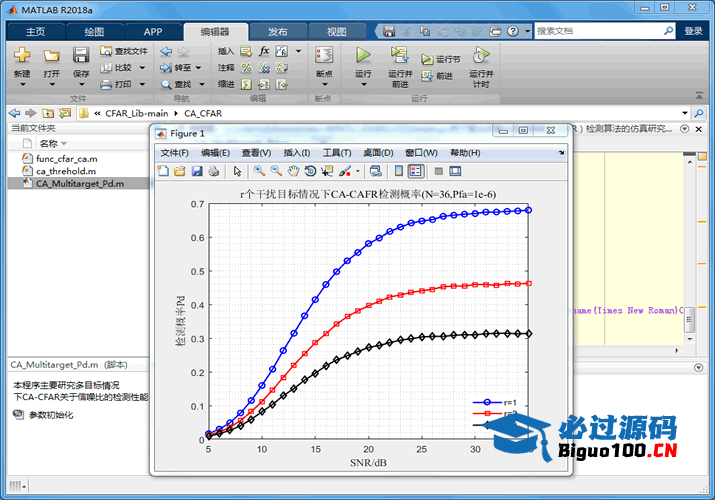Collapse the toolstrip with minimize arrow
Screen dimensions: 715x500
pos(699,96)
